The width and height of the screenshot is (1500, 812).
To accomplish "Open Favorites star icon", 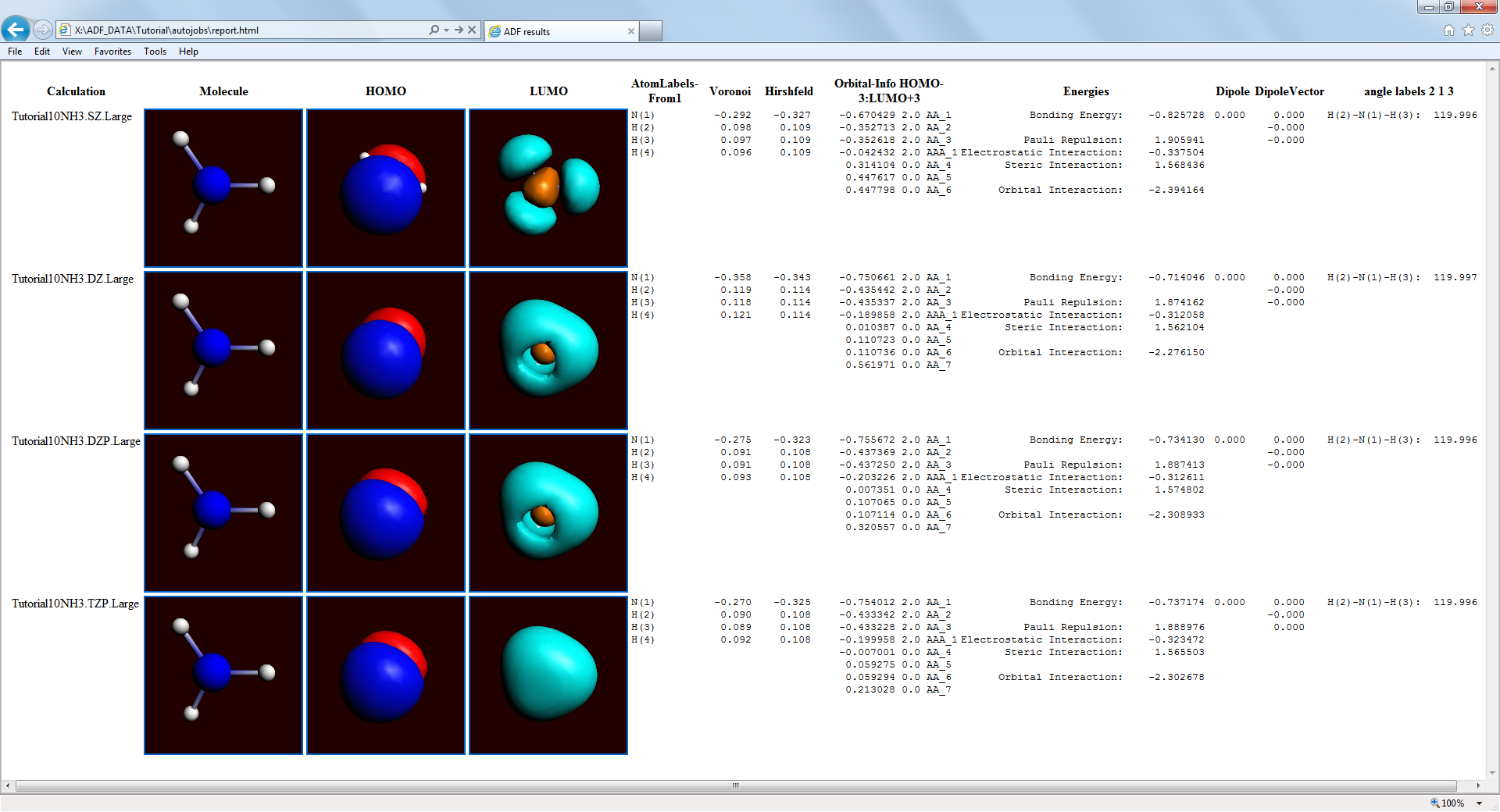I will click(x=1468, y=30).
